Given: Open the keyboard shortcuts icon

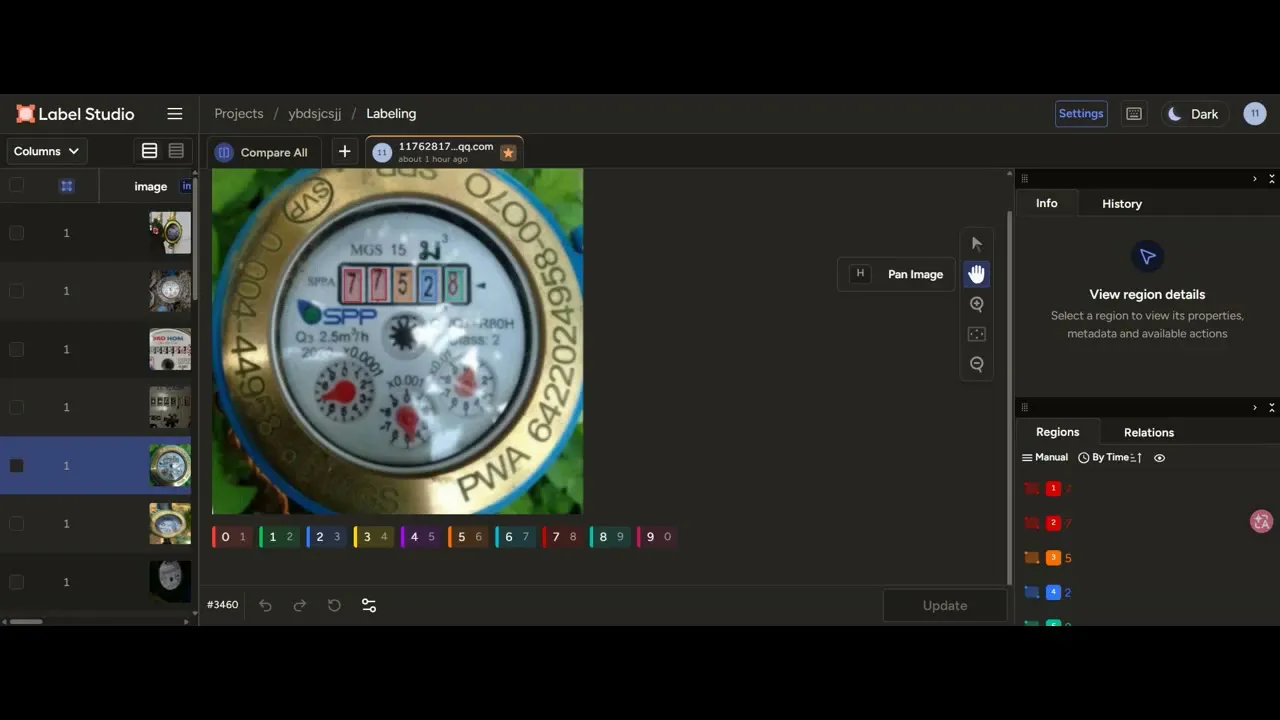Looking at the screenshot, I should [1134, 114].
